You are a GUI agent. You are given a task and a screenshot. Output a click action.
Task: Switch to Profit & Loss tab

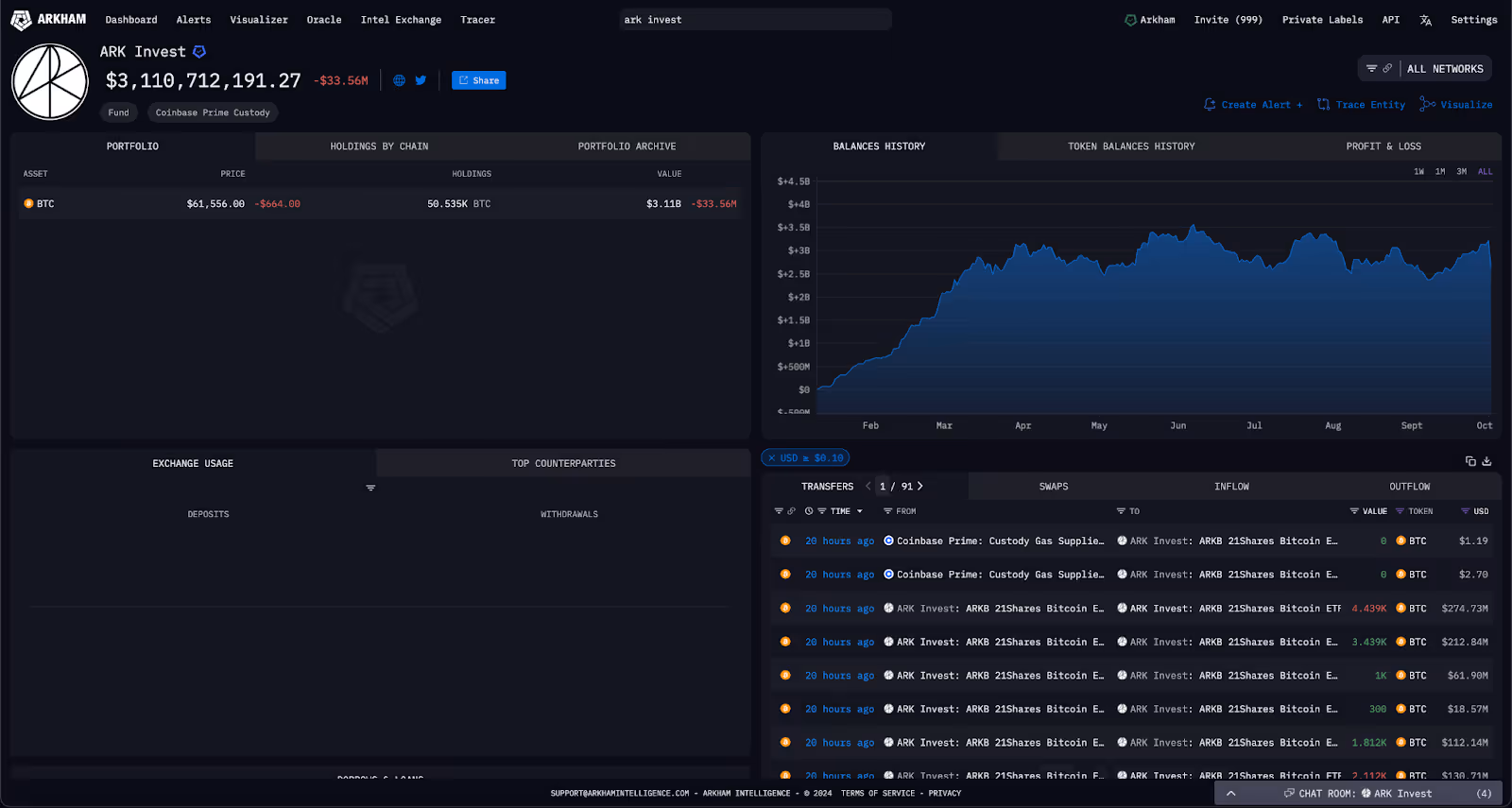(1383, 146)
